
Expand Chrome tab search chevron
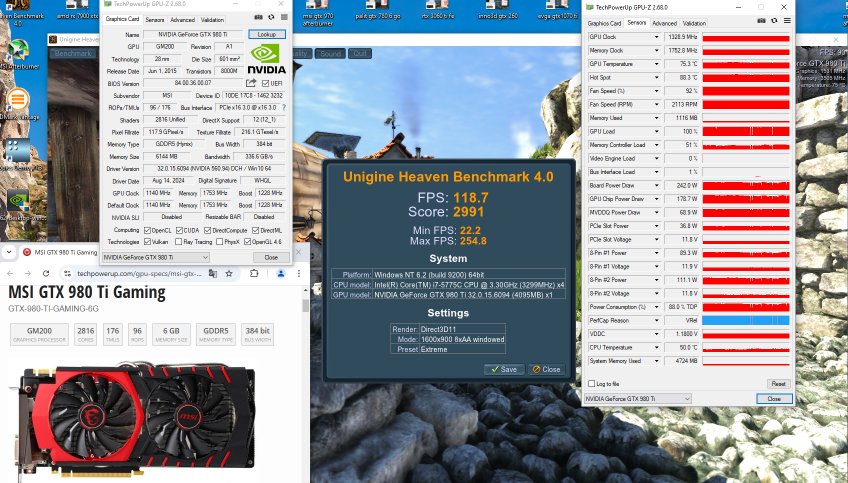[x=9, y=252]
